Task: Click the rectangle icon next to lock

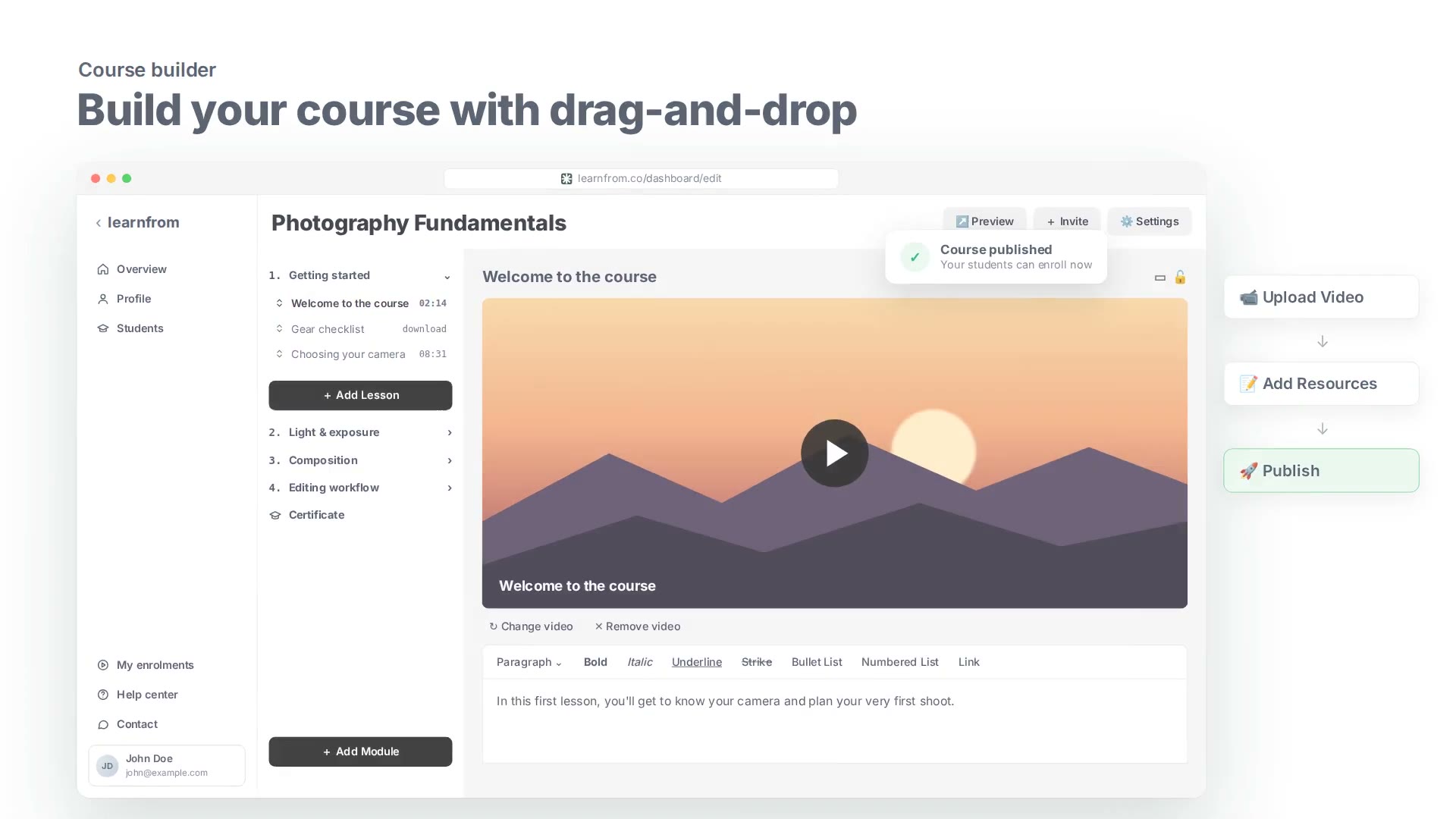Action: (1159, 278)
